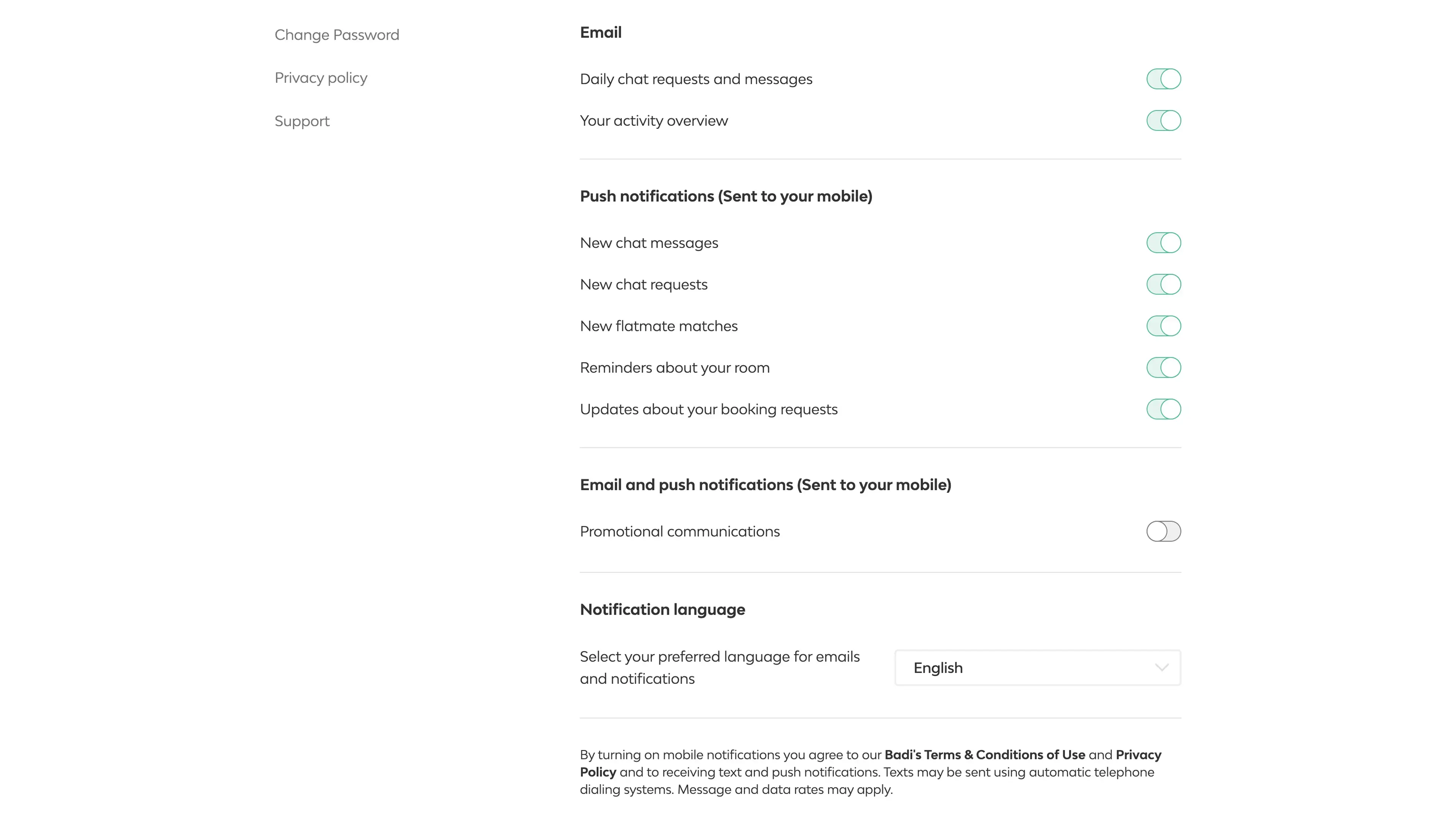Toggle Reminders about your room switch
Viewport: 1456px width, 819px height.
point(1163,367)
